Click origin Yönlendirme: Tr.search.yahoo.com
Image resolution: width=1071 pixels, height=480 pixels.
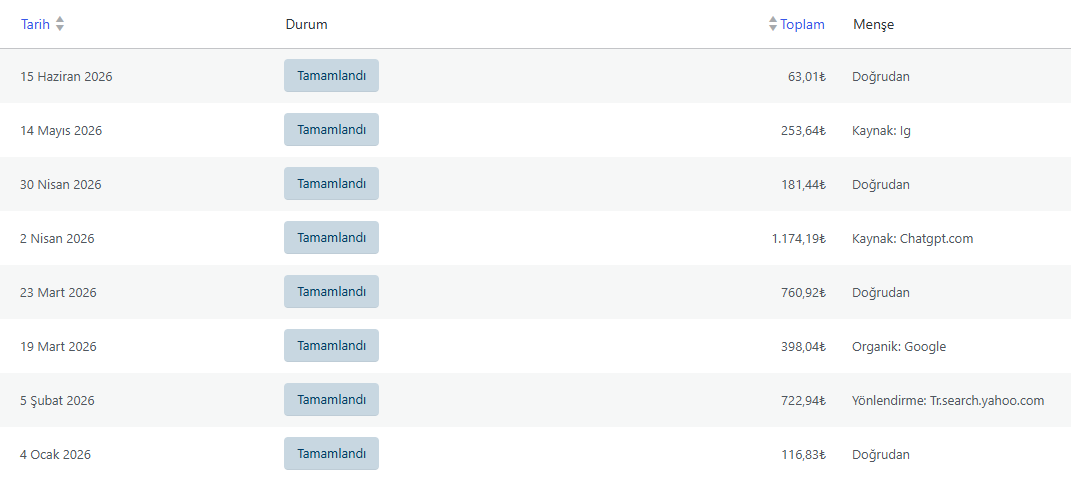[948, 401]
